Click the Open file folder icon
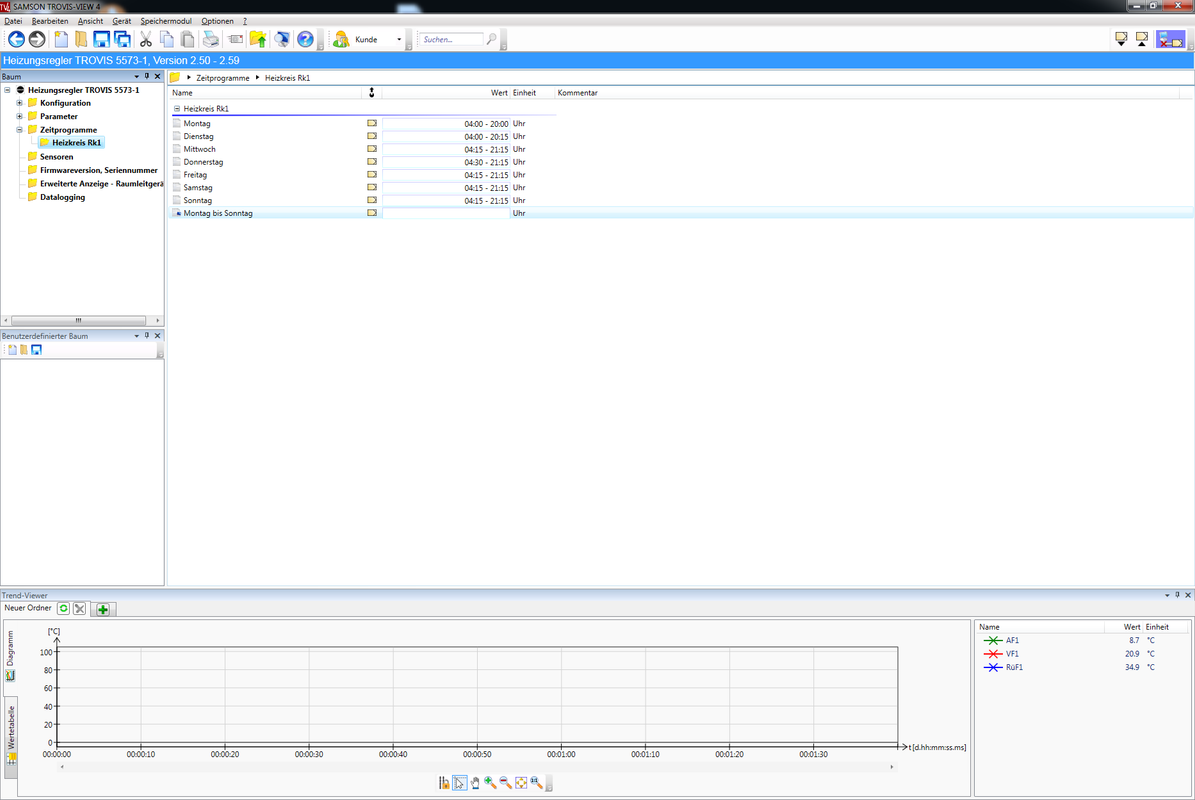1195x800 pixels. click(81, 39)
